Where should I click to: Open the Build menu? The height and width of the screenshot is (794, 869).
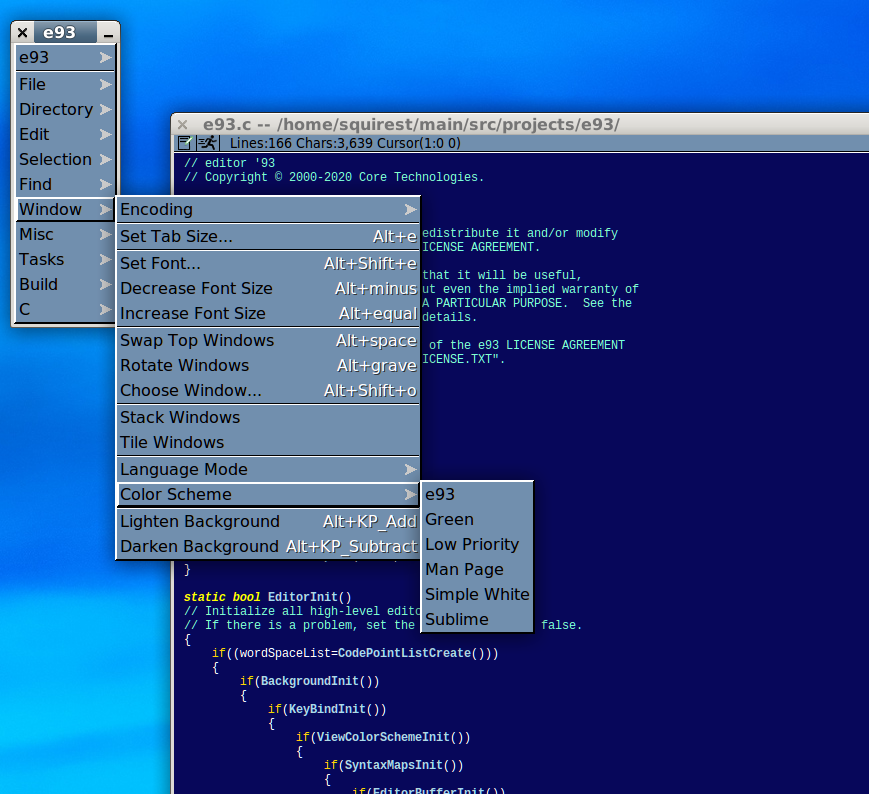click(65, 284)
